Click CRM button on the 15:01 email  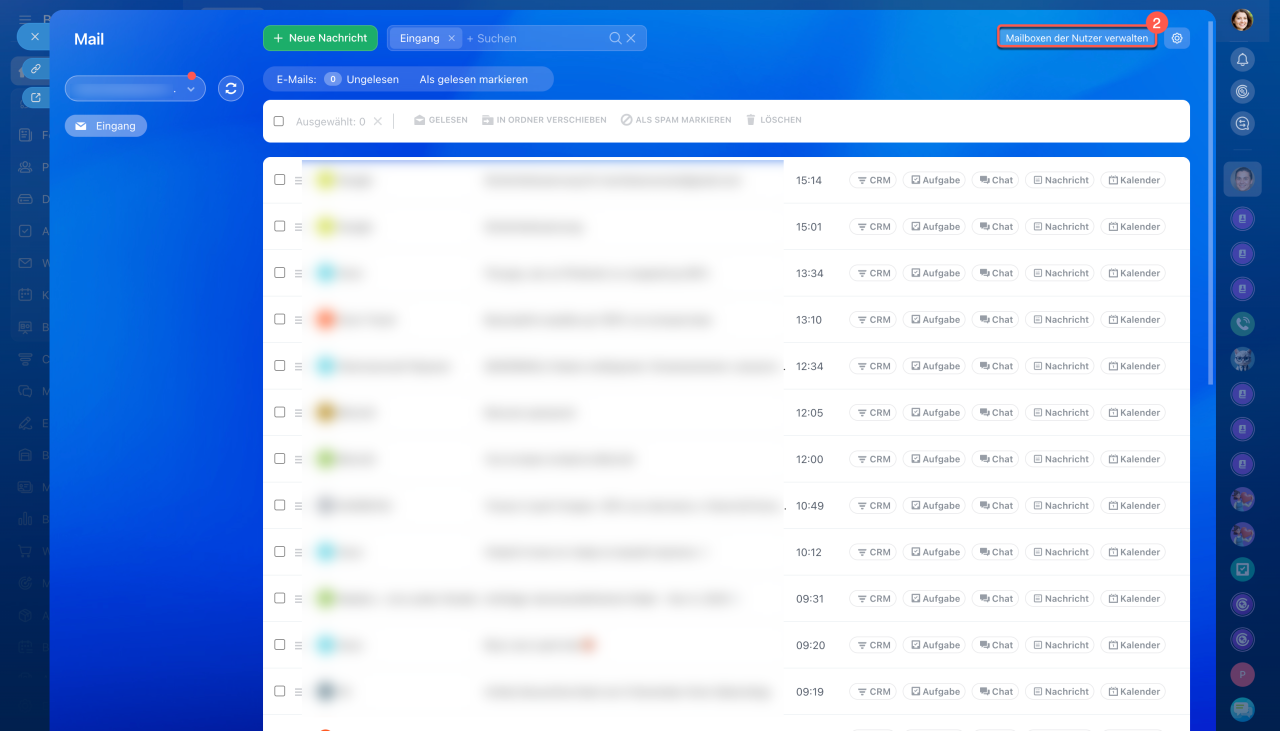pos(873,227)
